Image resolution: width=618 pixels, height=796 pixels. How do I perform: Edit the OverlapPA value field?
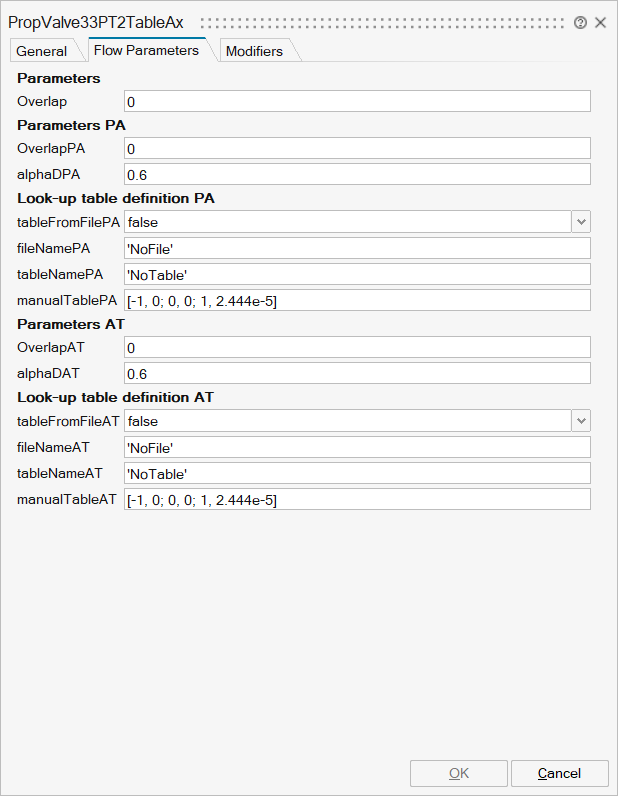pyautogui.click(x=357, y=149)
